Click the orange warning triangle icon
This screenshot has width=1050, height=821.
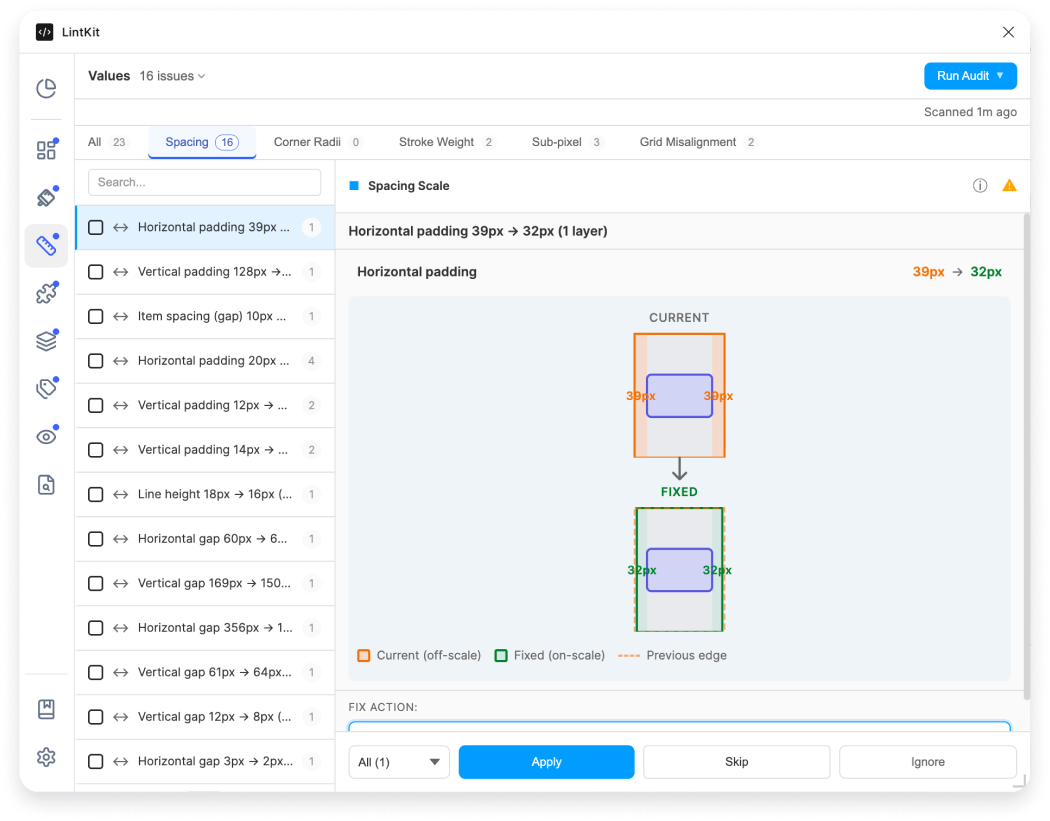[x=1009, y=185]
